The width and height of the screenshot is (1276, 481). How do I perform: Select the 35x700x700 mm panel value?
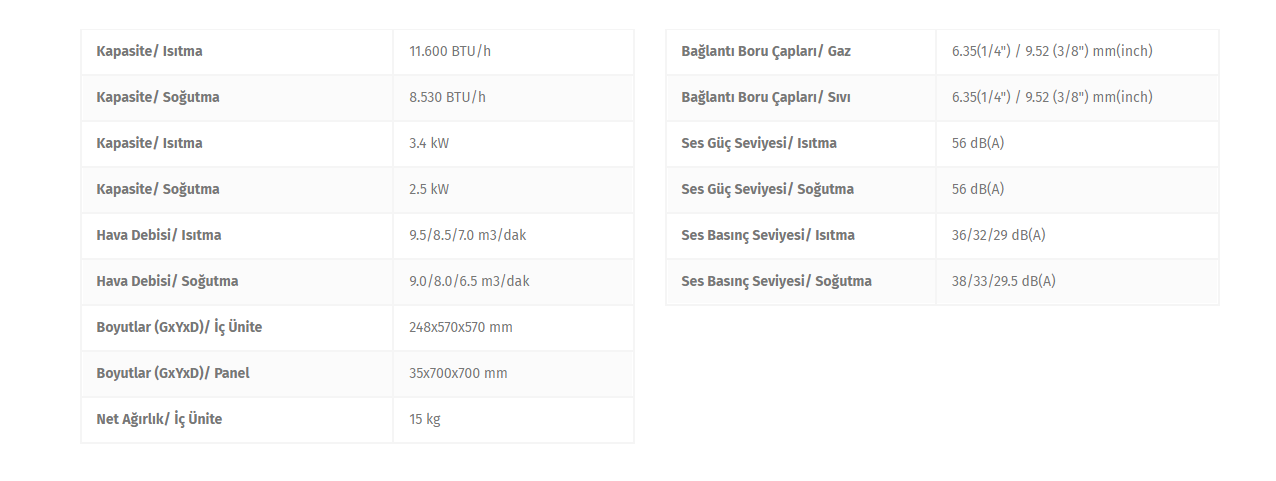click(458, 373)
